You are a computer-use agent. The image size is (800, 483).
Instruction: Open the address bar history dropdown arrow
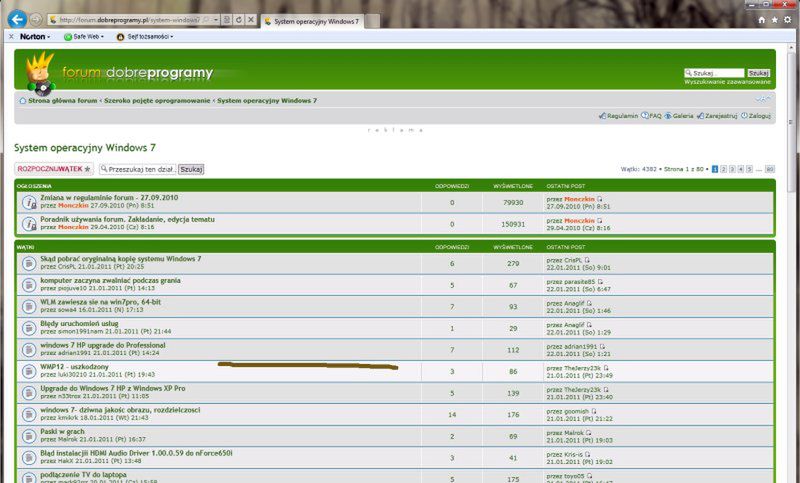point(216,19)
